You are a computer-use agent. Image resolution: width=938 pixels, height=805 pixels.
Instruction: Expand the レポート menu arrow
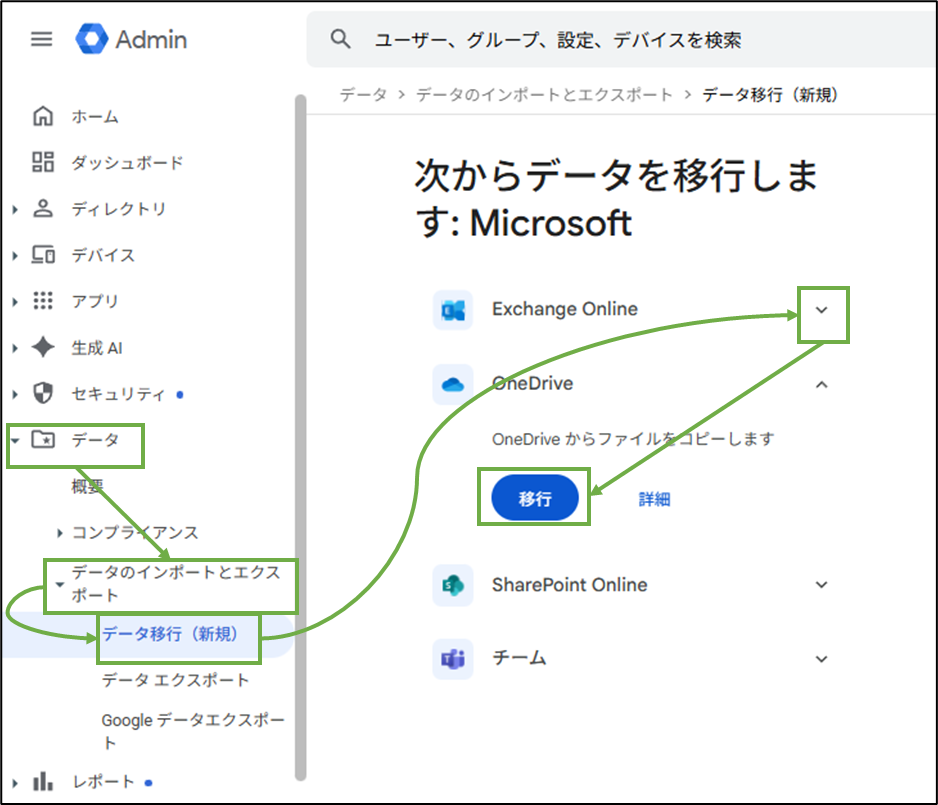[x=15, y=782]
